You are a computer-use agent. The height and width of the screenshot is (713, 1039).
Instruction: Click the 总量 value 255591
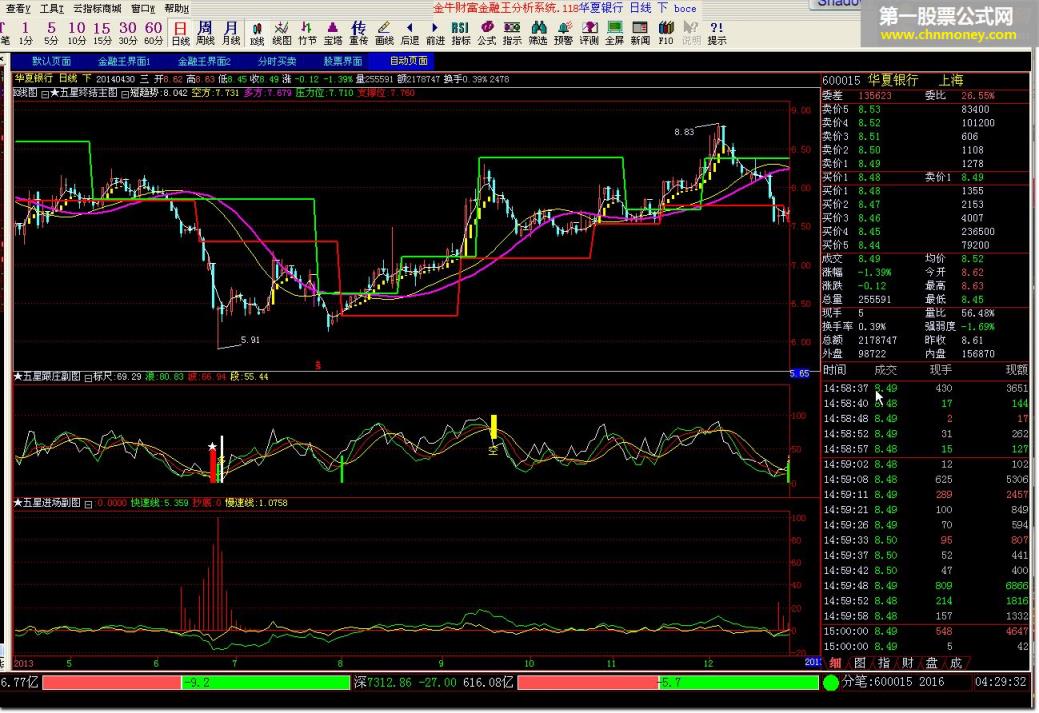pyautogui.click(x=875, y=300)
